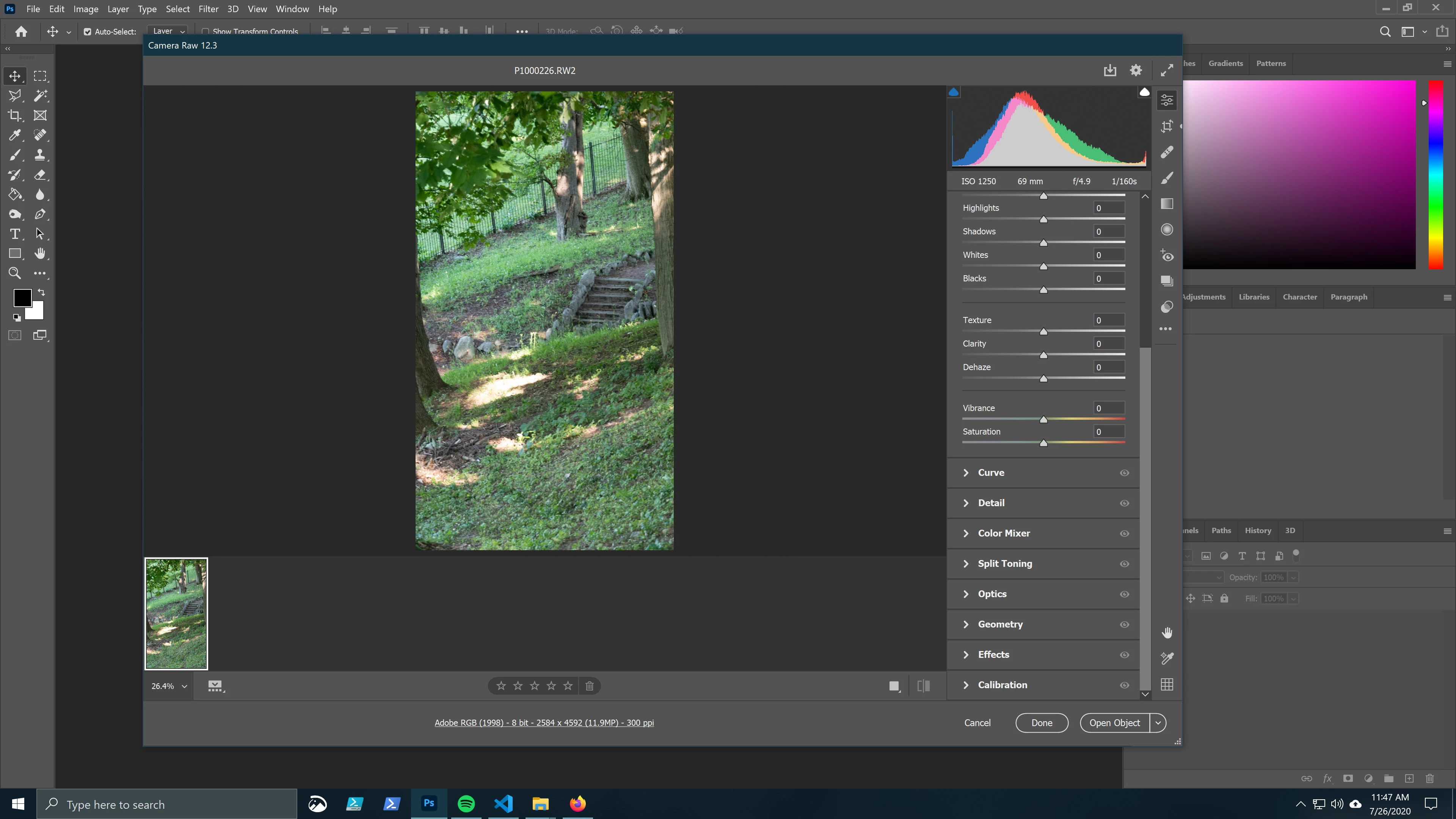Click the Vibrance slider handle
The width and height of the screenshot is (1456, 819).
(x=1043, y=419)
